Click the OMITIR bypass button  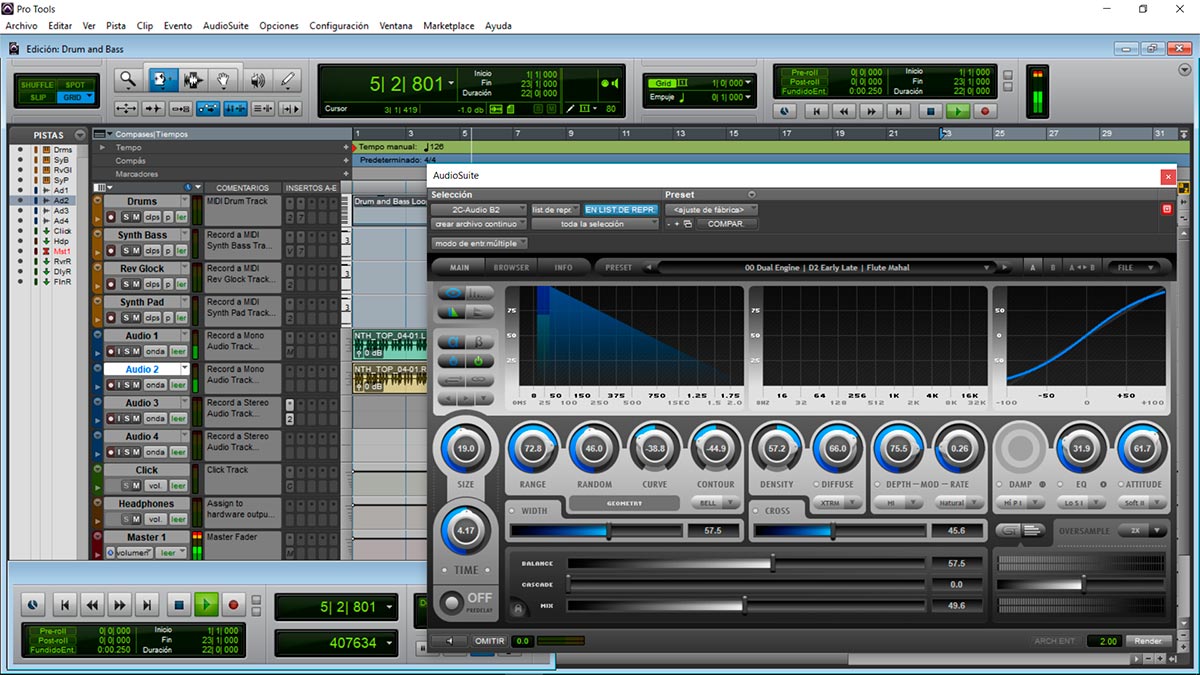point(489,641)
